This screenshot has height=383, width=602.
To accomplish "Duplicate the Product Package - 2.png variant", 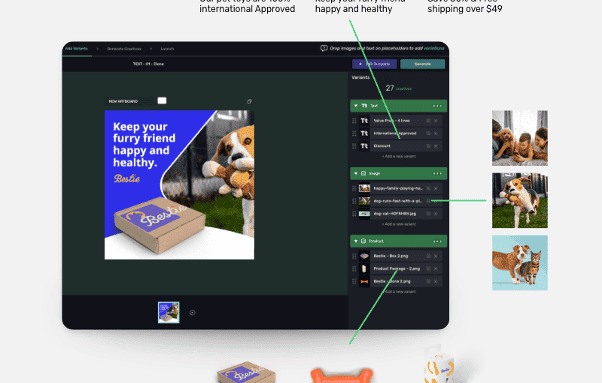I will (x=428, y=269).
